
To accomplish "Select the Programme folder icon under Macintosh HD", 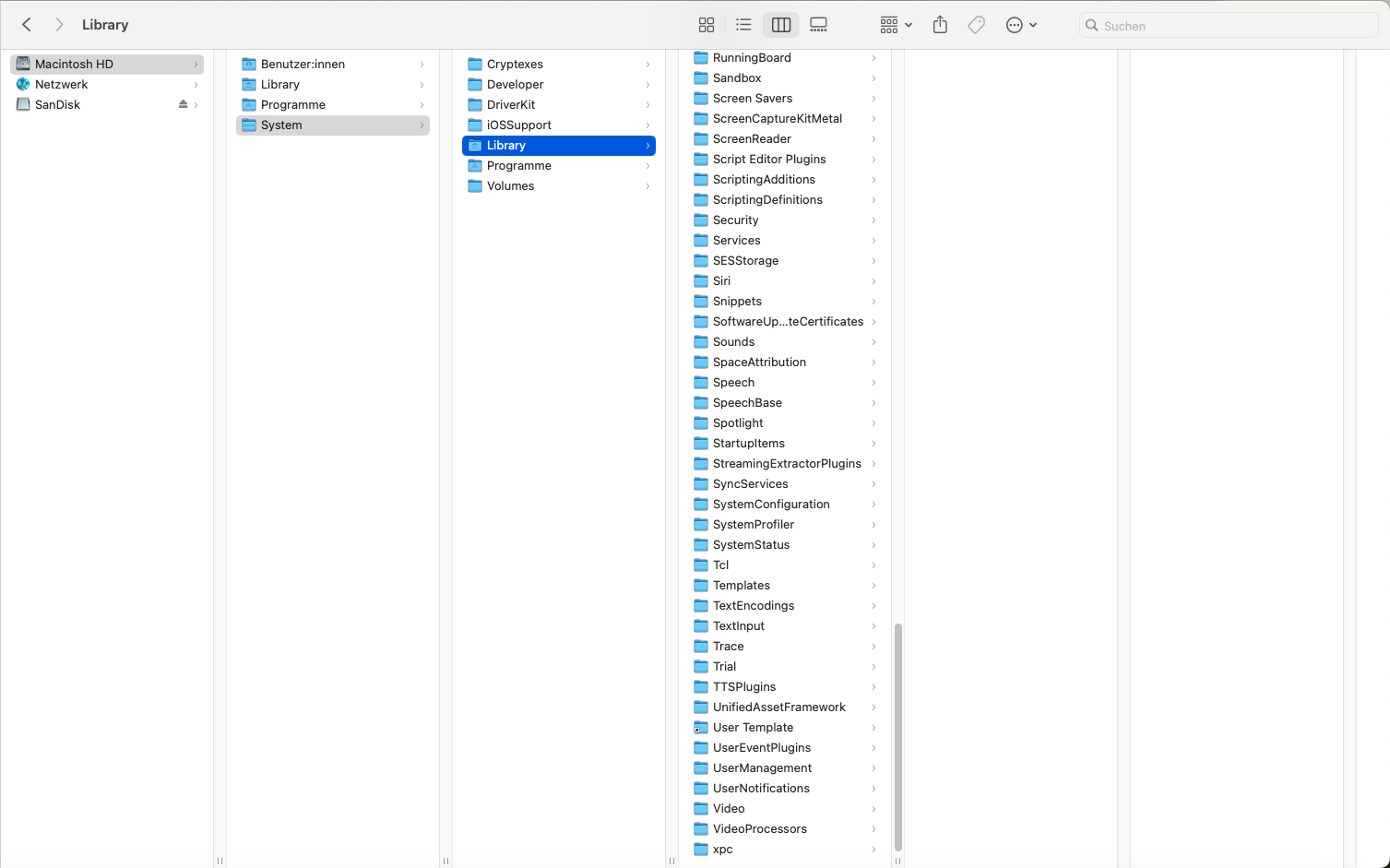I will pyautogui.click(x=249, y=104).
